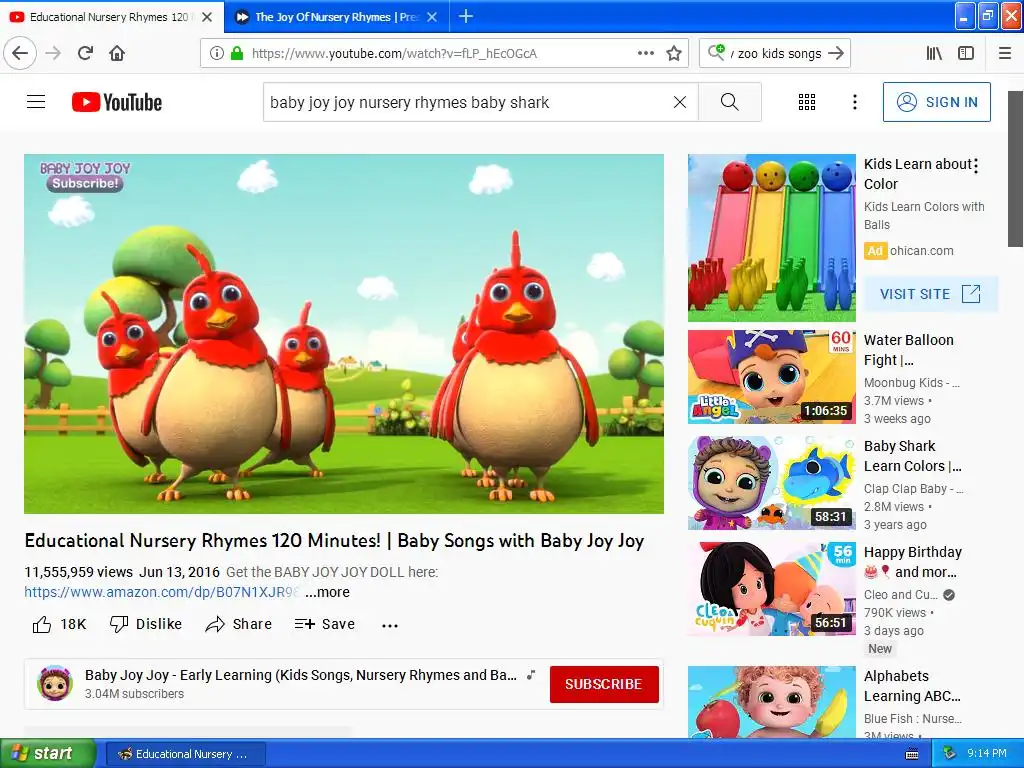Subscribe to Baby Joy Joy channel

[603, 684]
